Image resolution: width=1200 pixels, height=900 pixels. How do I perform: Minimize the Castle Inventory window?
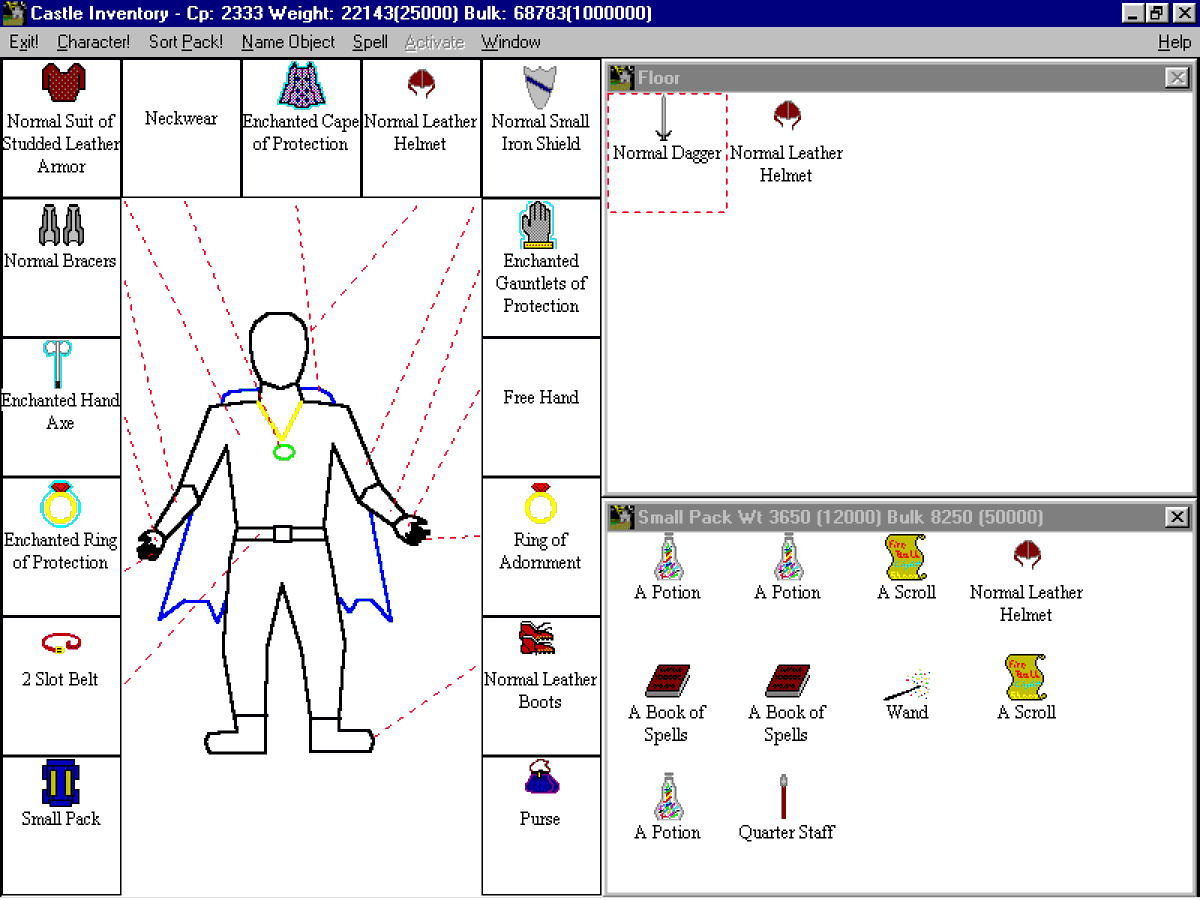tap(1133, 14)
